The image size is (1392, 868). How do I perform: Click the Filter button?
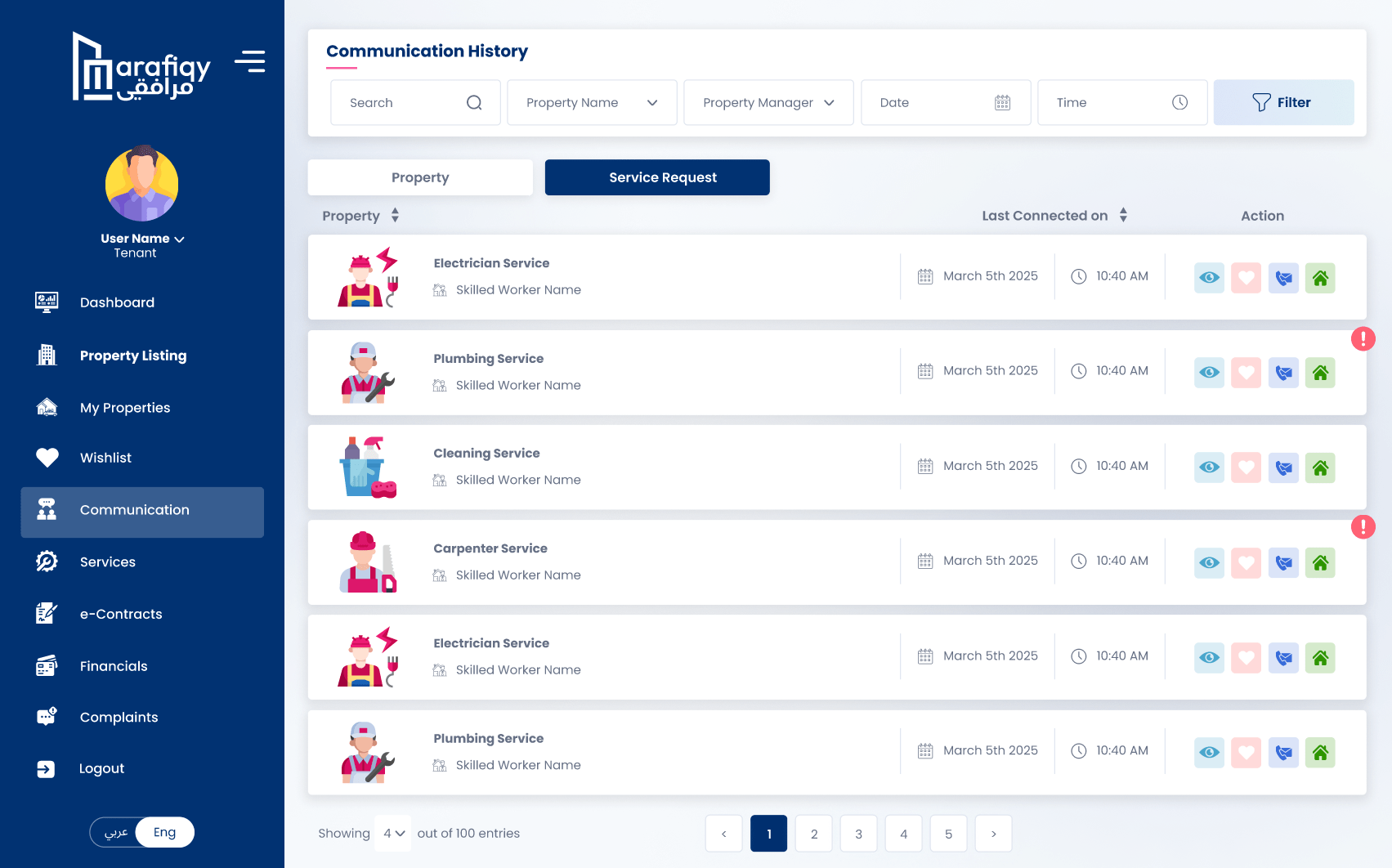click(x=1283, y=102)
